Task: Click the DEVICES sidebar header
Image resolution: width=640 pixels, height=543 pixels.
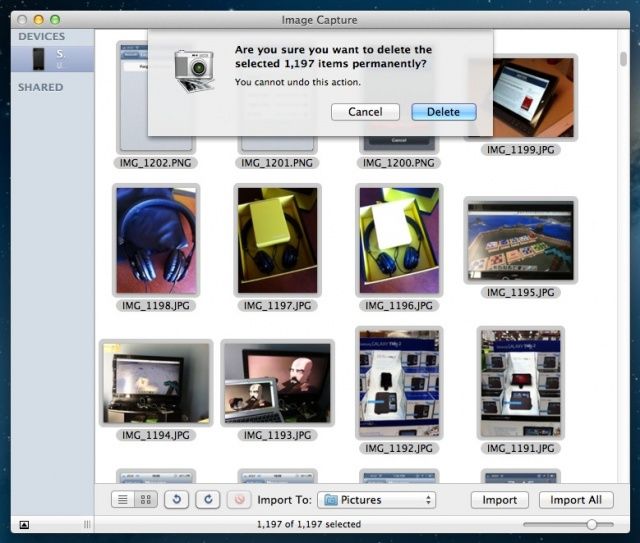Action: (41, 36)
